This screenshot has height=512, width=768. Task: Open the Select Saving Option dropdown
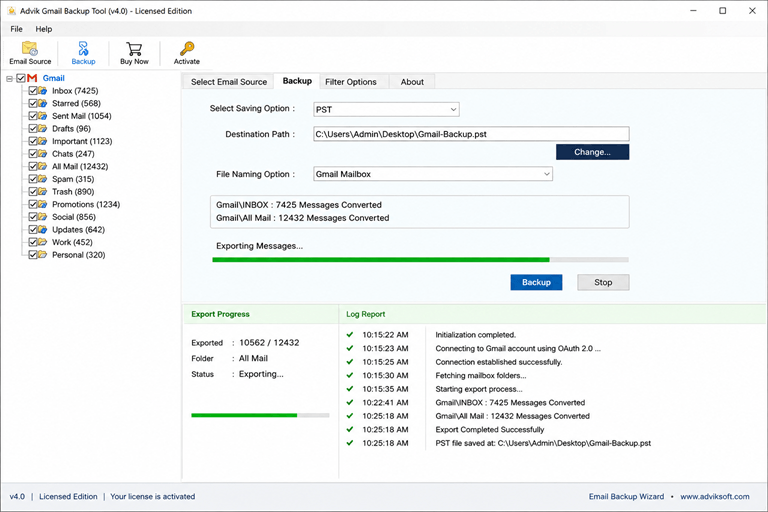(x=386, y=109)
